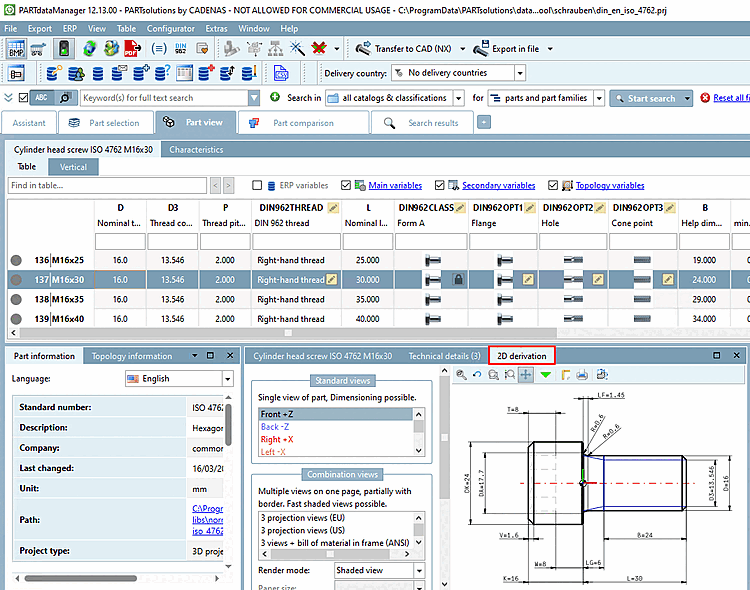The height and width of the screenshot is (590, 750).
Task: Uncheck the Secondary variables checkbox
Action: click(440, 185)
